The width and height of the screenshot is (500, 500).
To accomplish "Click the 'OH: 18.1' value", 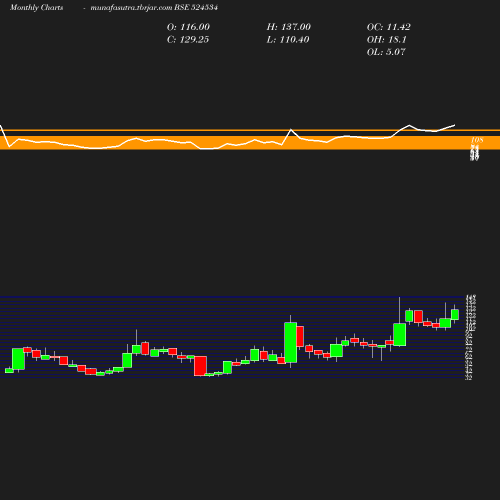I will click(x=387, y=40).
